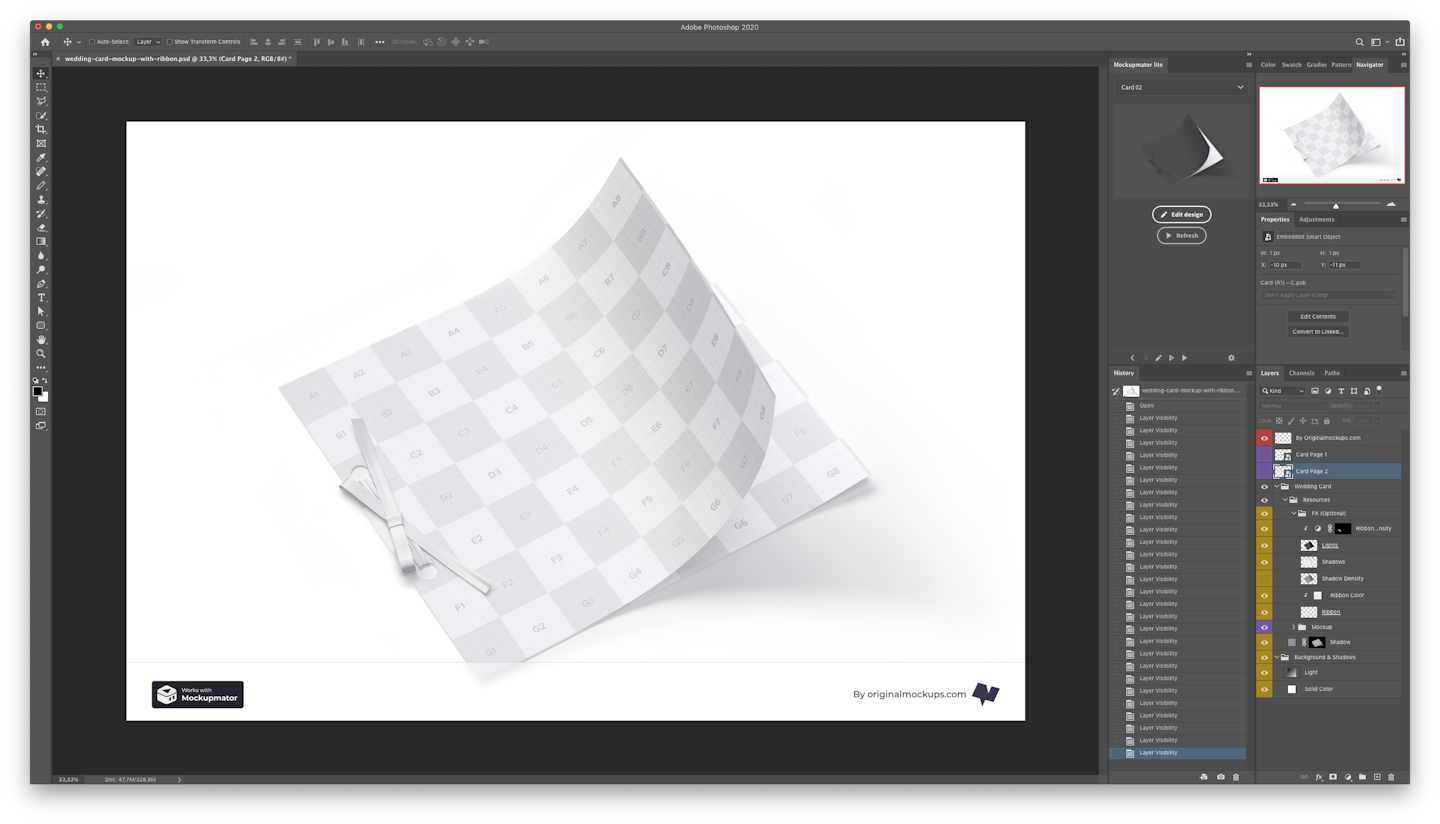Image resolution: width=1440 pixels, height=824 pixels.
Task: Click the Edit Contents button
Action: pos(1317,316)
